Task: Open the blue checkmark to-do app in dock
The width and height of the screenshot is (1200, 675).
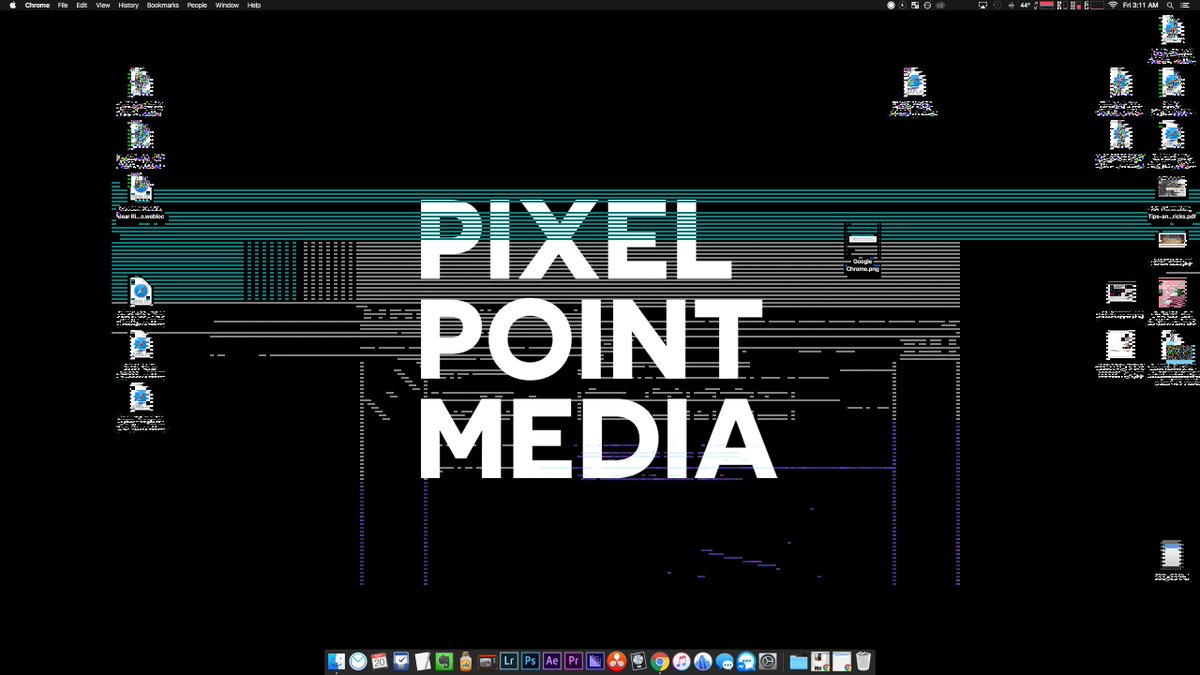Action: pos(401,661)
